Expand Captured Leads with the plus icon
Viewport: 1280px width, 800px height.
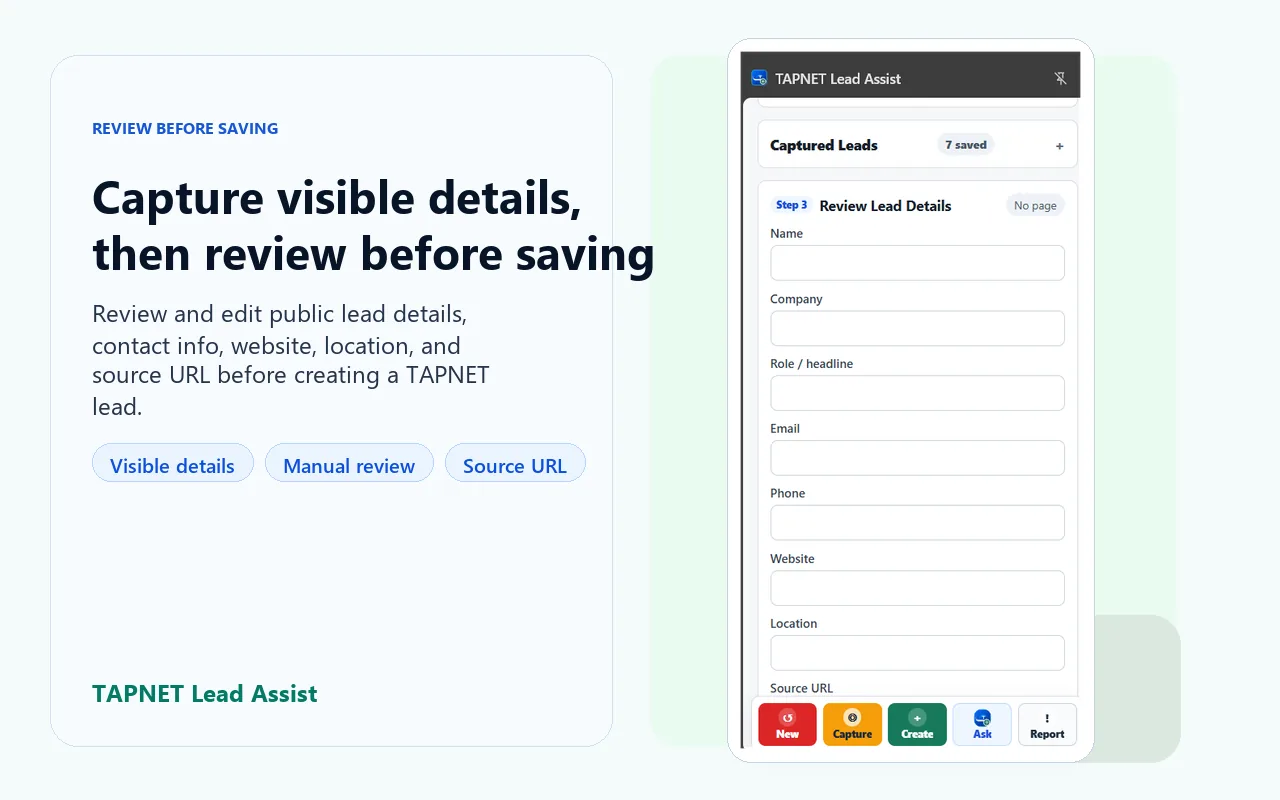pos(1059,146)
